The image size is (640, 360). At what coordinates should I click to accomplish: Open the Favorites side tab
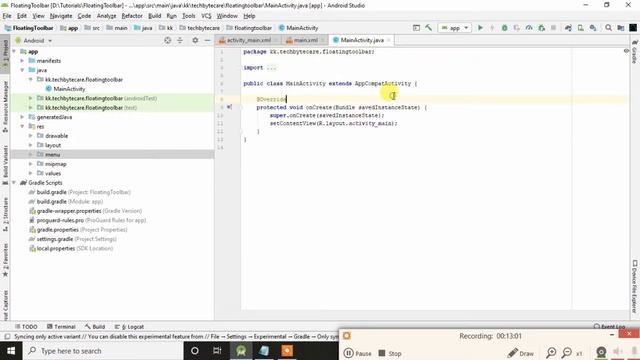pyautogui.click(x=5, y=260)
